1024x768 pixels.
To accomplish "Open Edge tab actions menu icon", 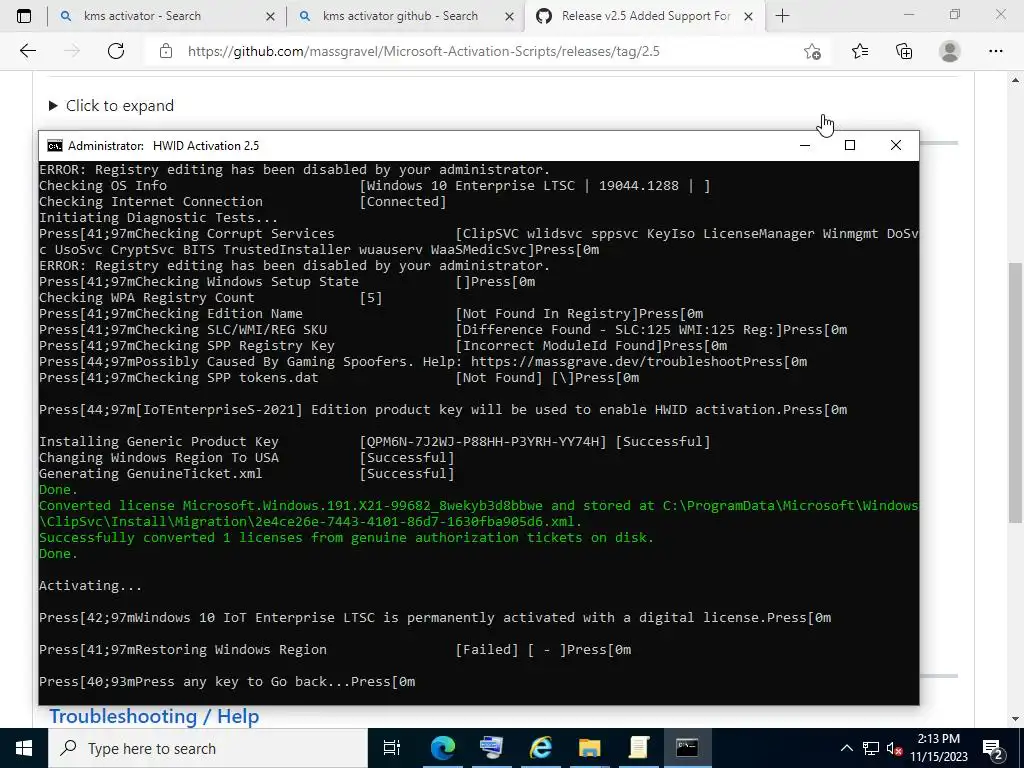I will pos(24,16).
